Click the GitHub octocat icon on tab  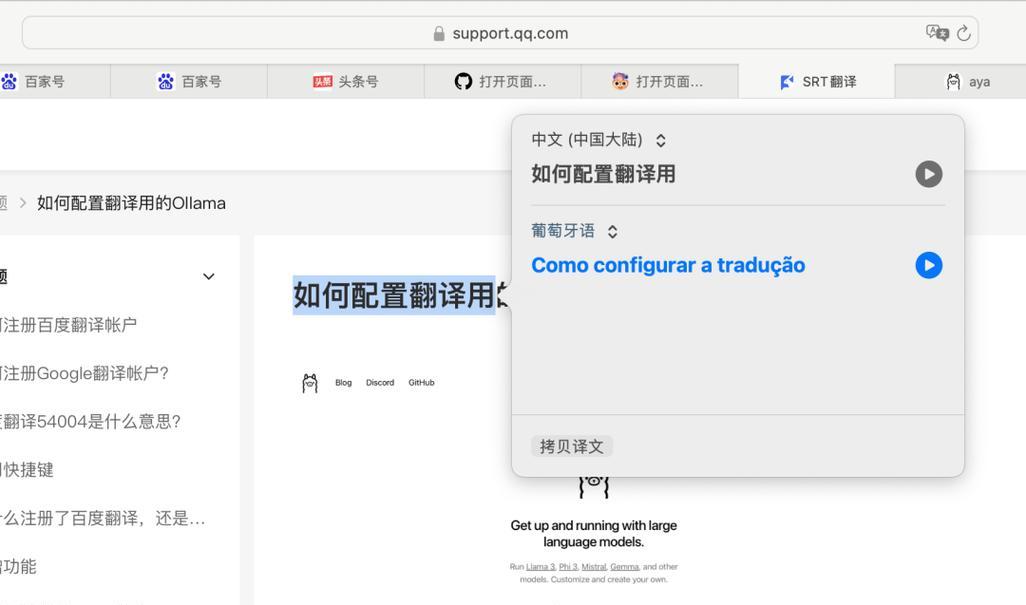click(463, 82)
